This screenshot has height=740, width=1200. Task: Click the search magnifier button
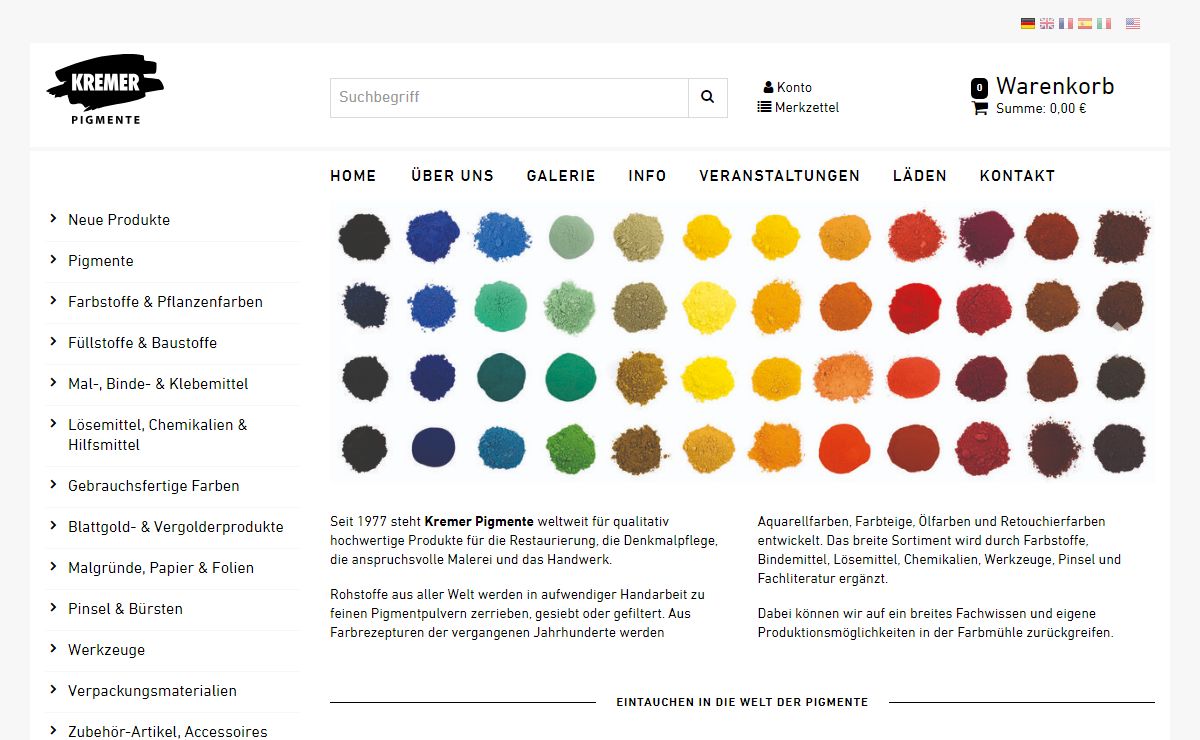coord(707,98)
